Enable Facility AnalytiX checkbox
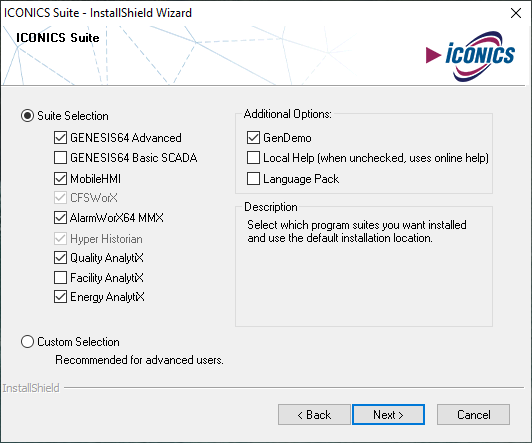532x443 pixels. pos(60,278)
